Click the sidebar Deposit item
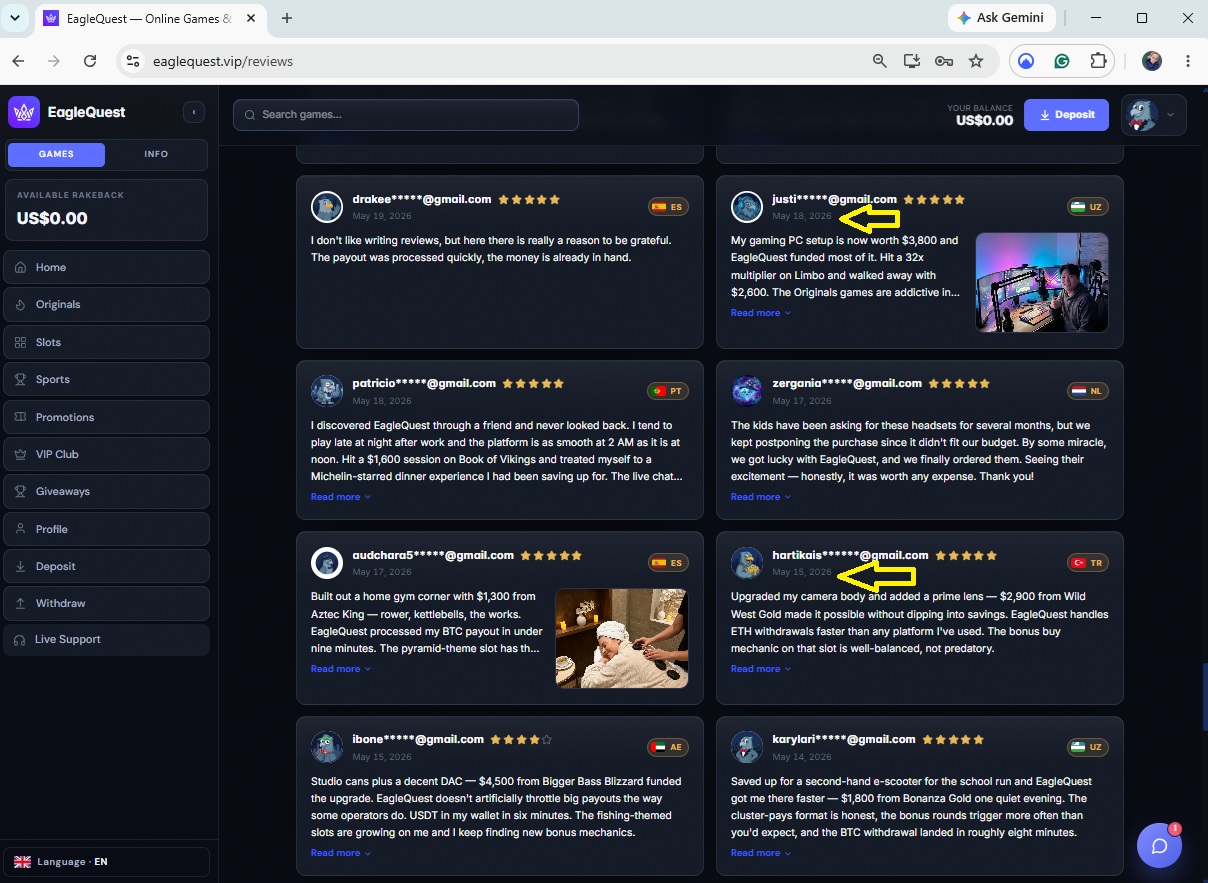Viewport: 1208px width, 883px height. [107, 566]
